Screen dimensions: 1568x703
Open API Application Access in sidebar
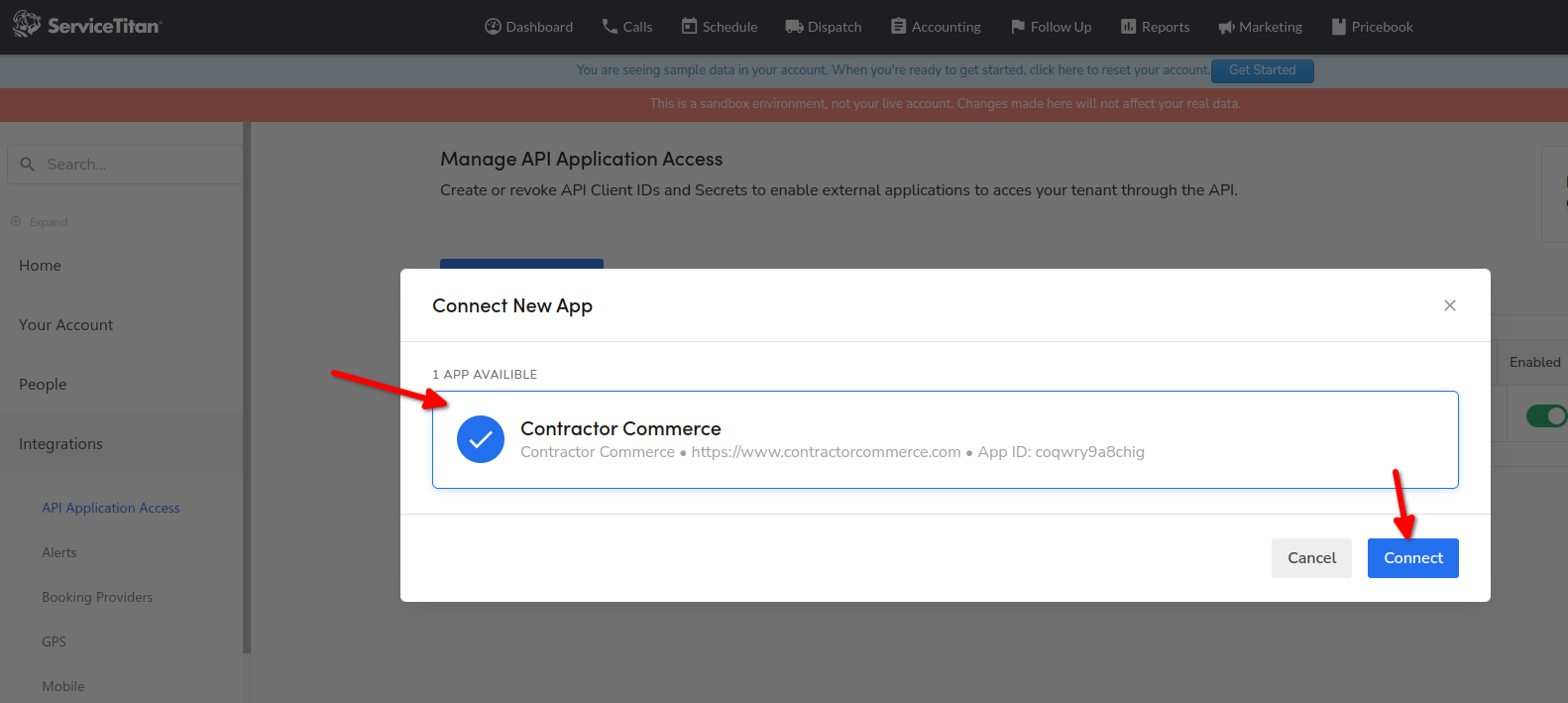click(x=111, y=508)
